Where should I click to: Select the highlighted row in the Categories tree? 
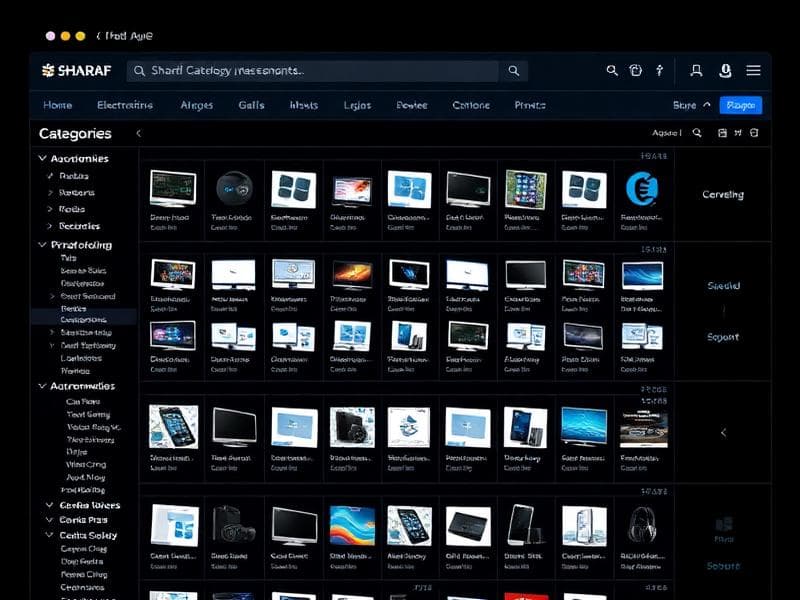[84, 319]
